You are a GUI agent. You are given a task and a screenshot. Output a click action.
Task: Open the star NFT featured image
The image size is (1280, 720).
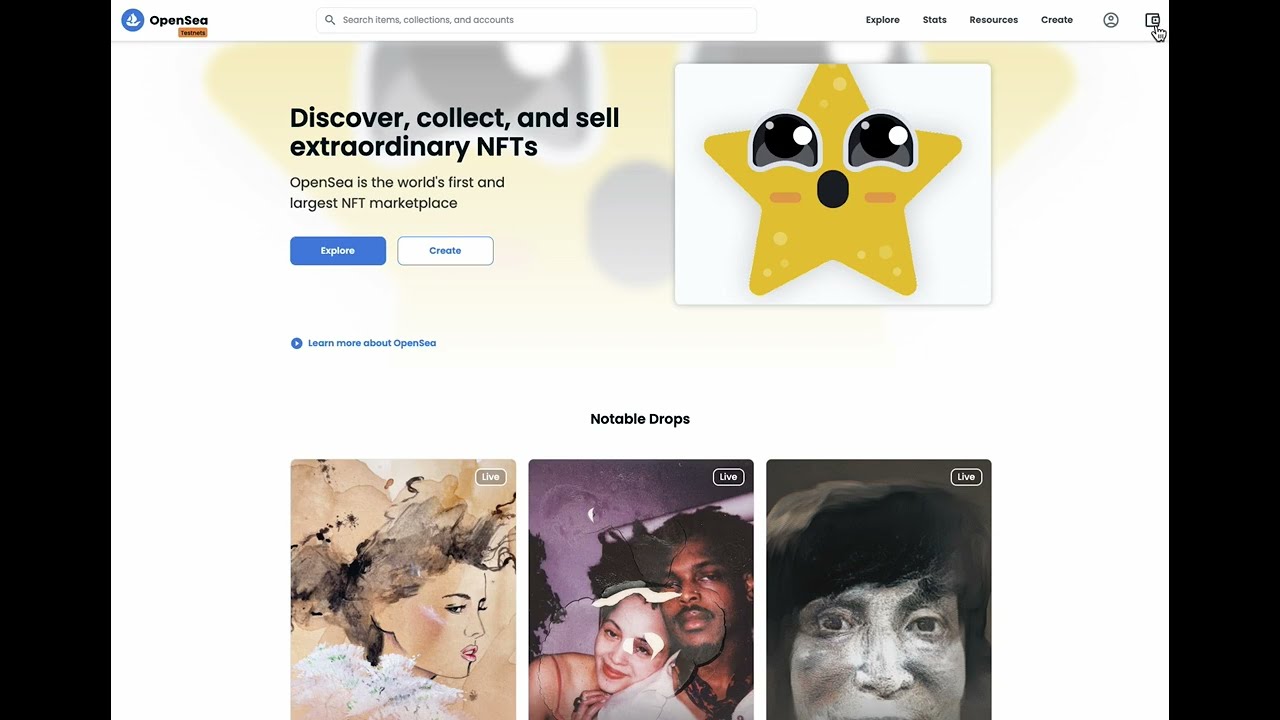tap(833, 184)
